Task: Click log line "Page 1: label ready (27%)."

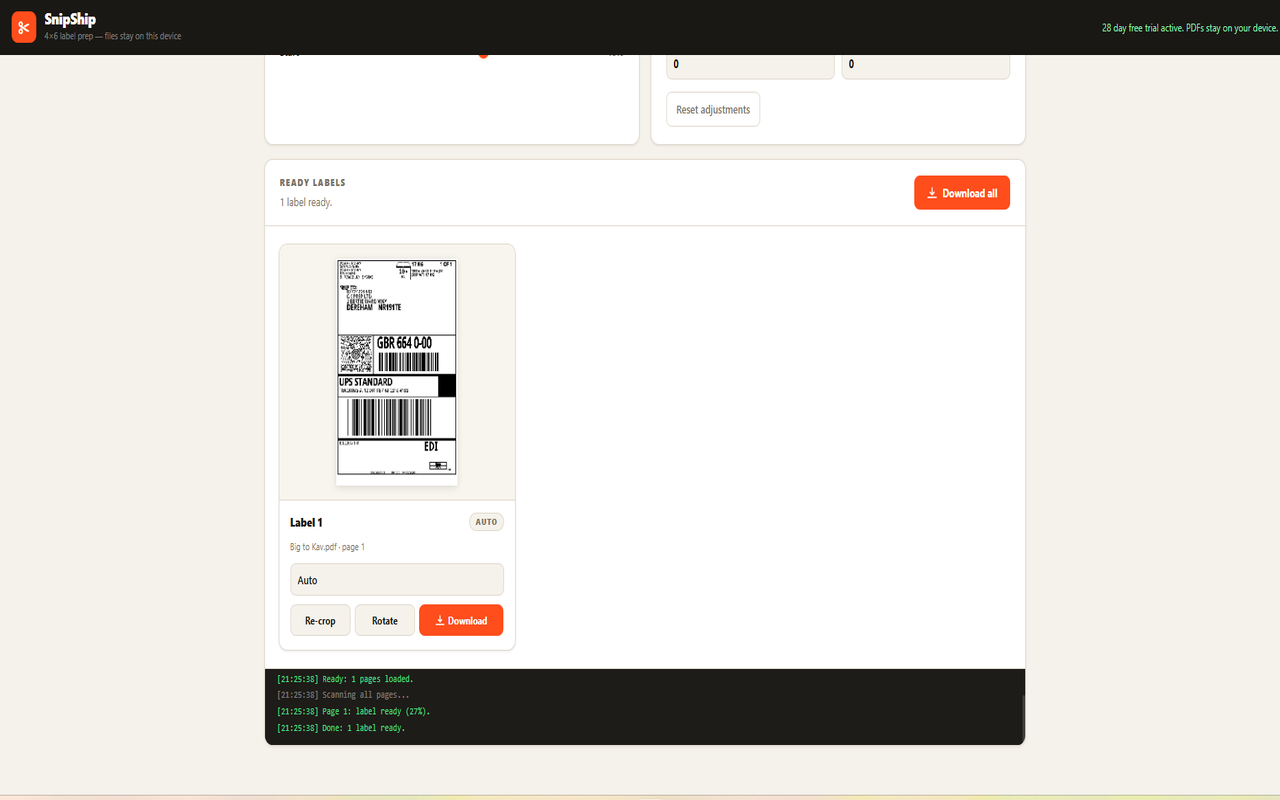Action: 354,711
